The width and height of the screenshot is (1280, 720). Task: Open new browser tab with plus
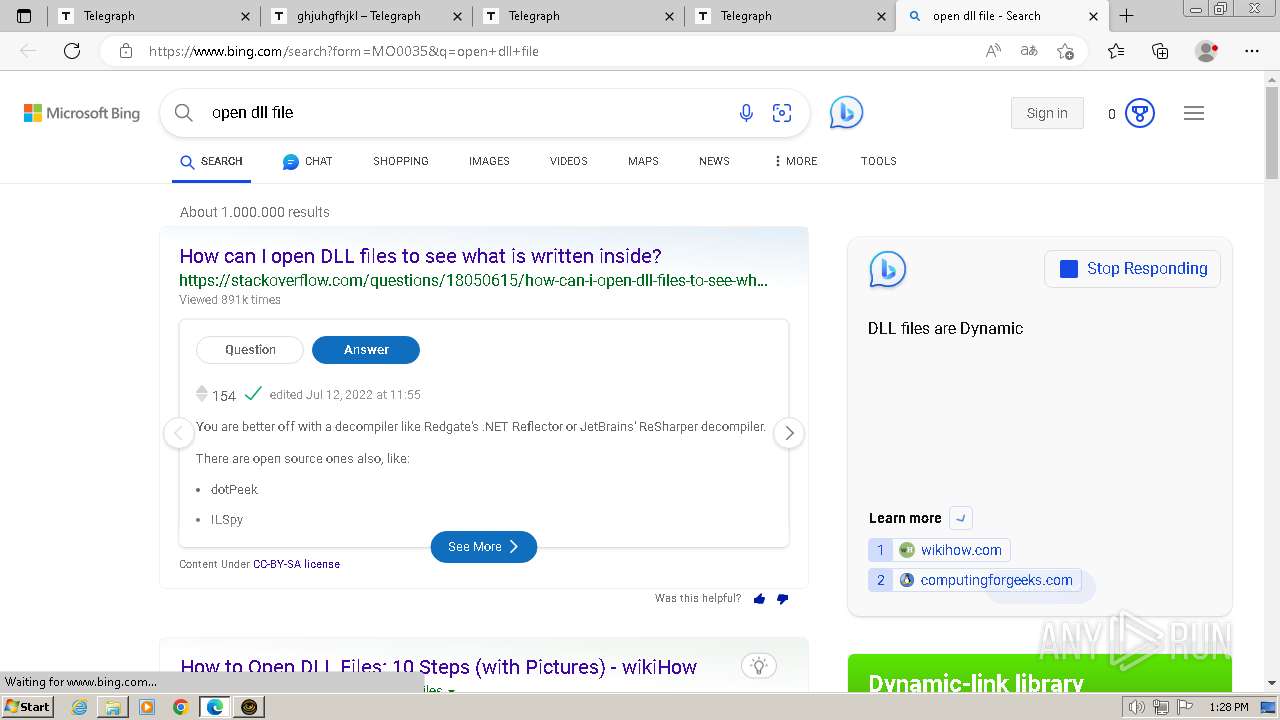coord(1127,16)
